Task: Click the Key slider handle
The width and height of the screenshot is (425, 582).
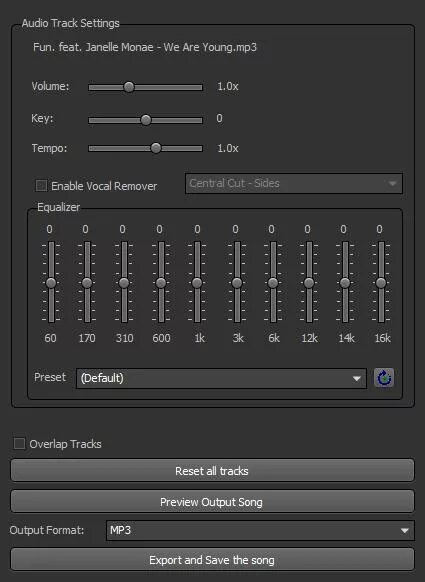Action: click(x=146, y=120)
